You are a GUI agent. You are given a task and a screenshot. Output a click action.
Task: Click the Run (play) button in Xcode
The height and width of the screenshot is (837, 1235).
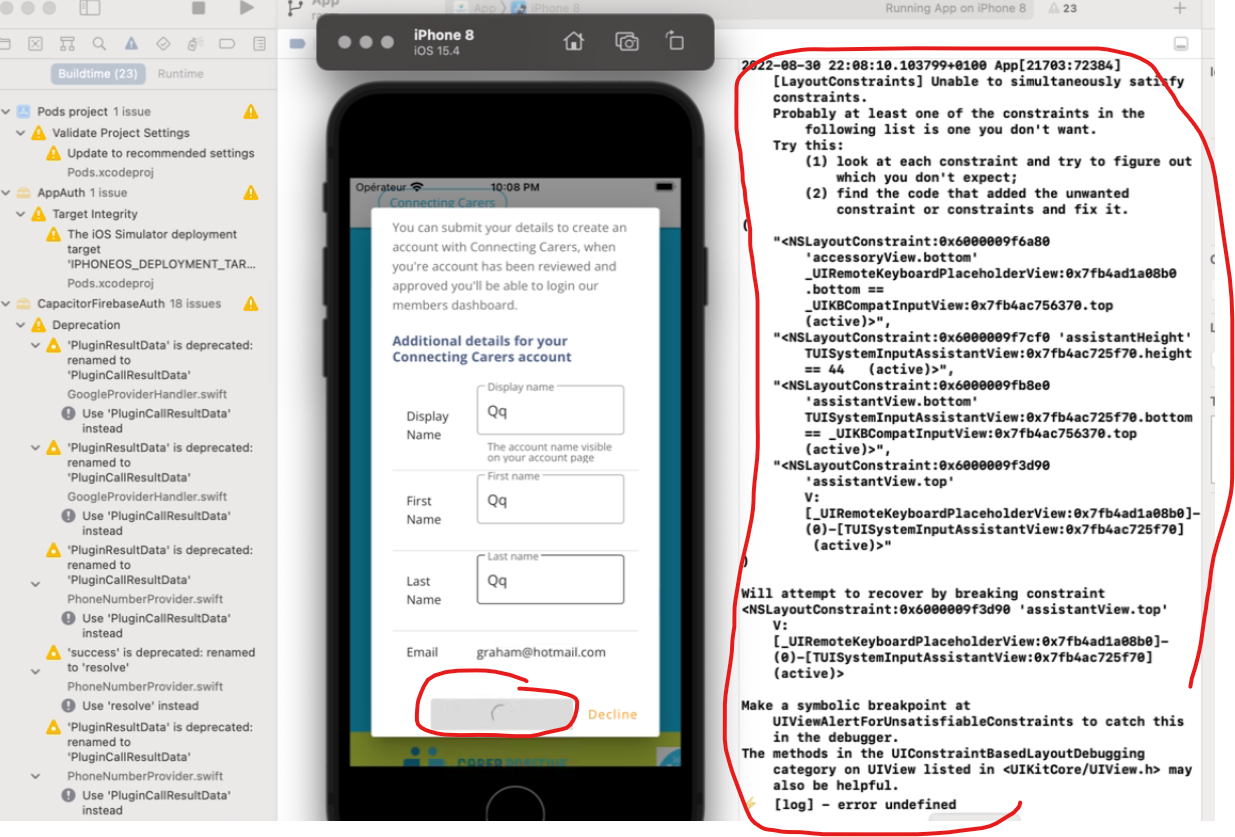(247, 8)
